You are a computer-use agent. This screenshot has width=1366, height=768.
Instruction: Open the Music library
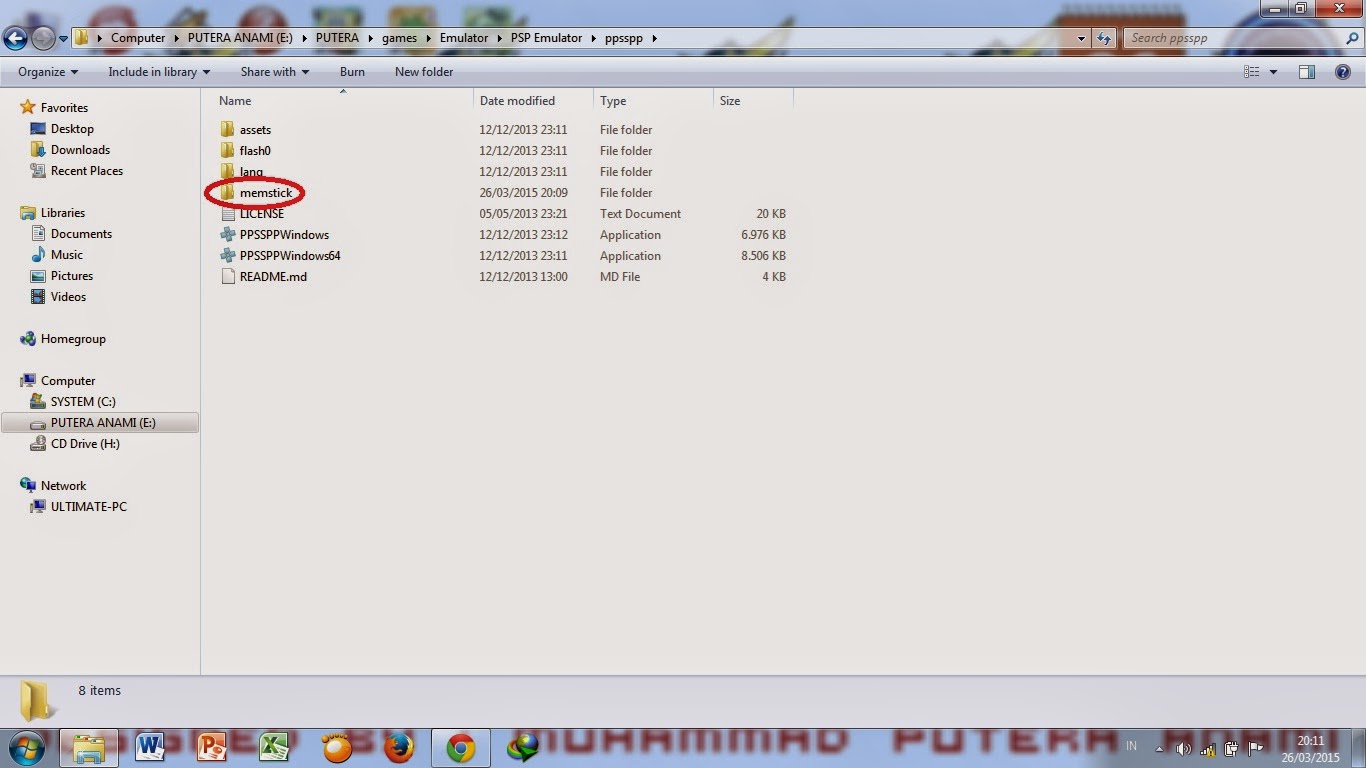[67, 255]
